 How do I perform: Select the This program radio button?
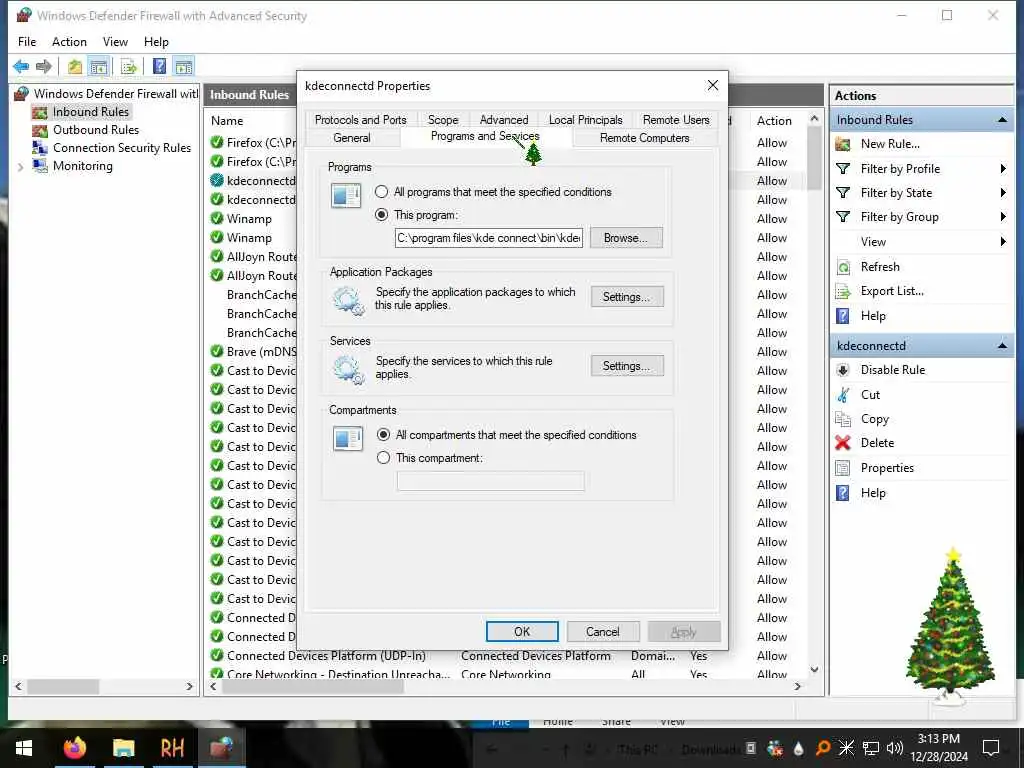[381, 215]
